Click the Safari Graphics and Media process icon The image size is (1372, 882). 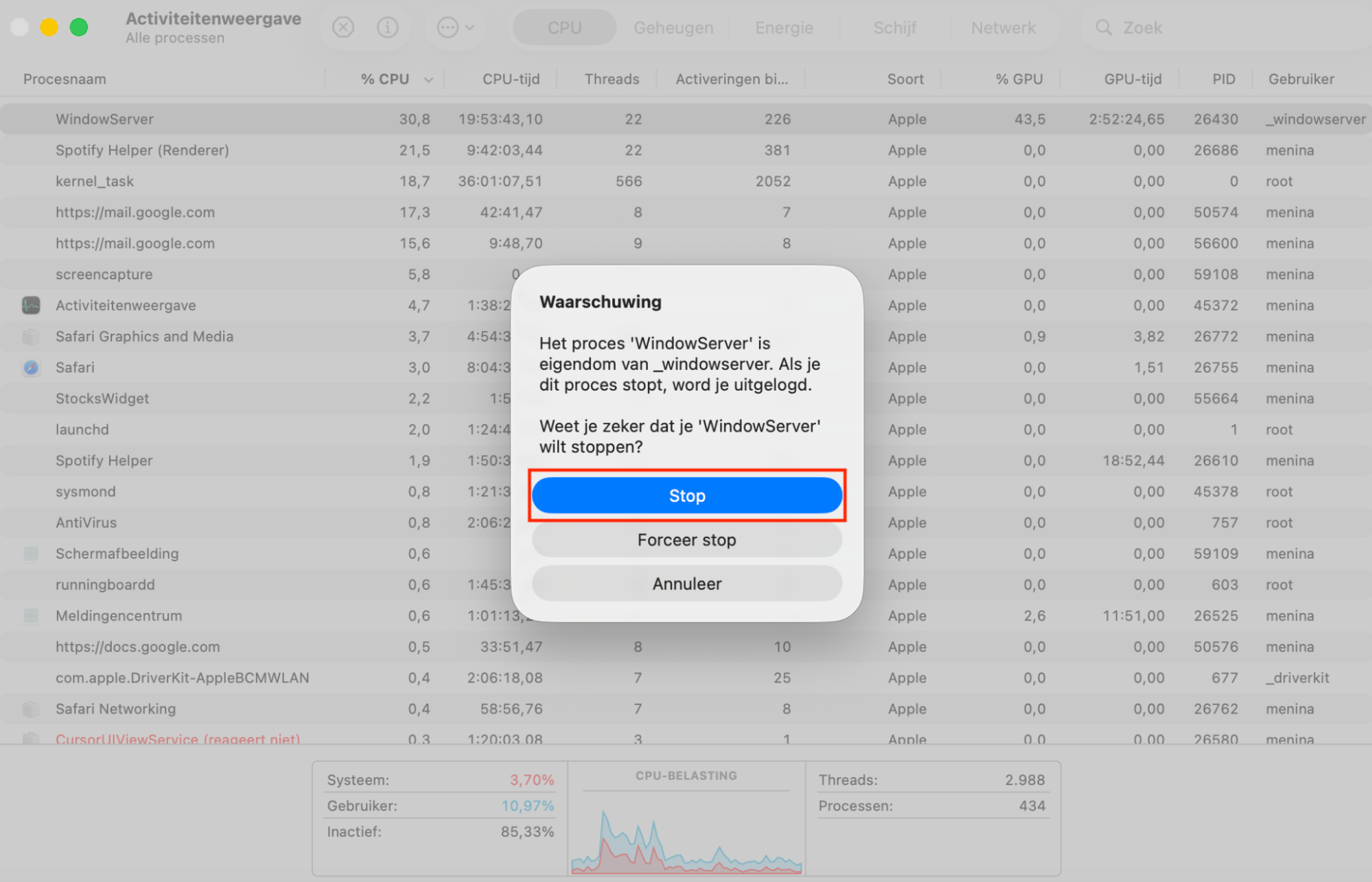[30, 336]
